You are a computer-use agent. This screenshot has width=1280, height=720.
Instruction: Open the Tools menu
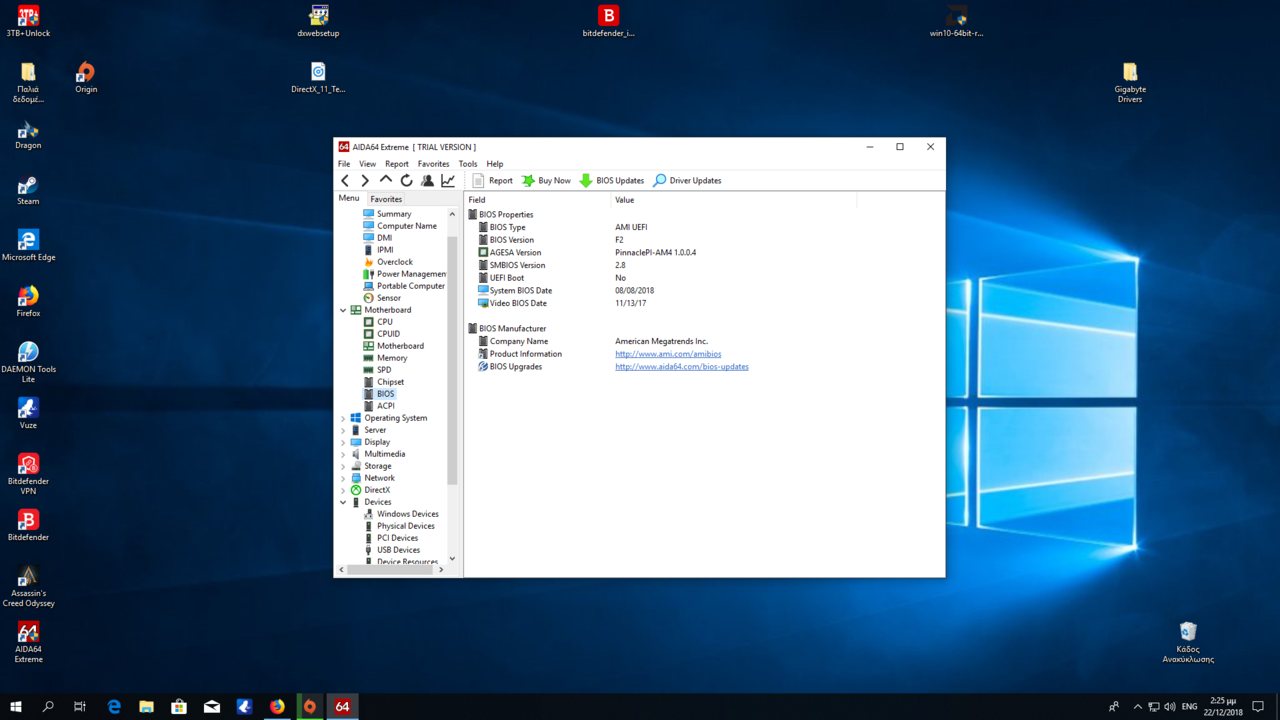coord(468,164)
